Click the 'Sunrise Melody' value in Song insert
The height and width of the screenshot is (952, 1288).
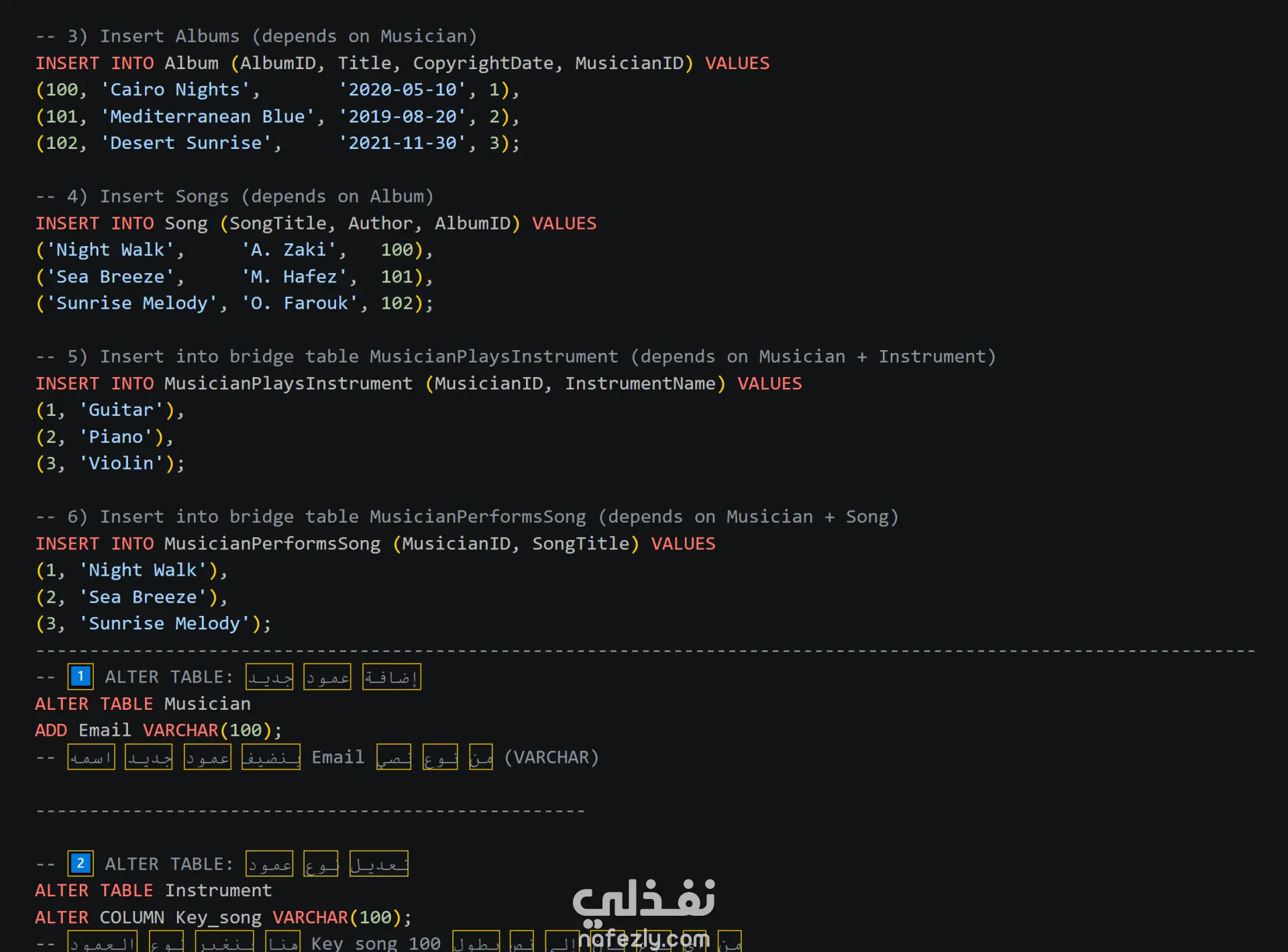click(x=131, y=303)
